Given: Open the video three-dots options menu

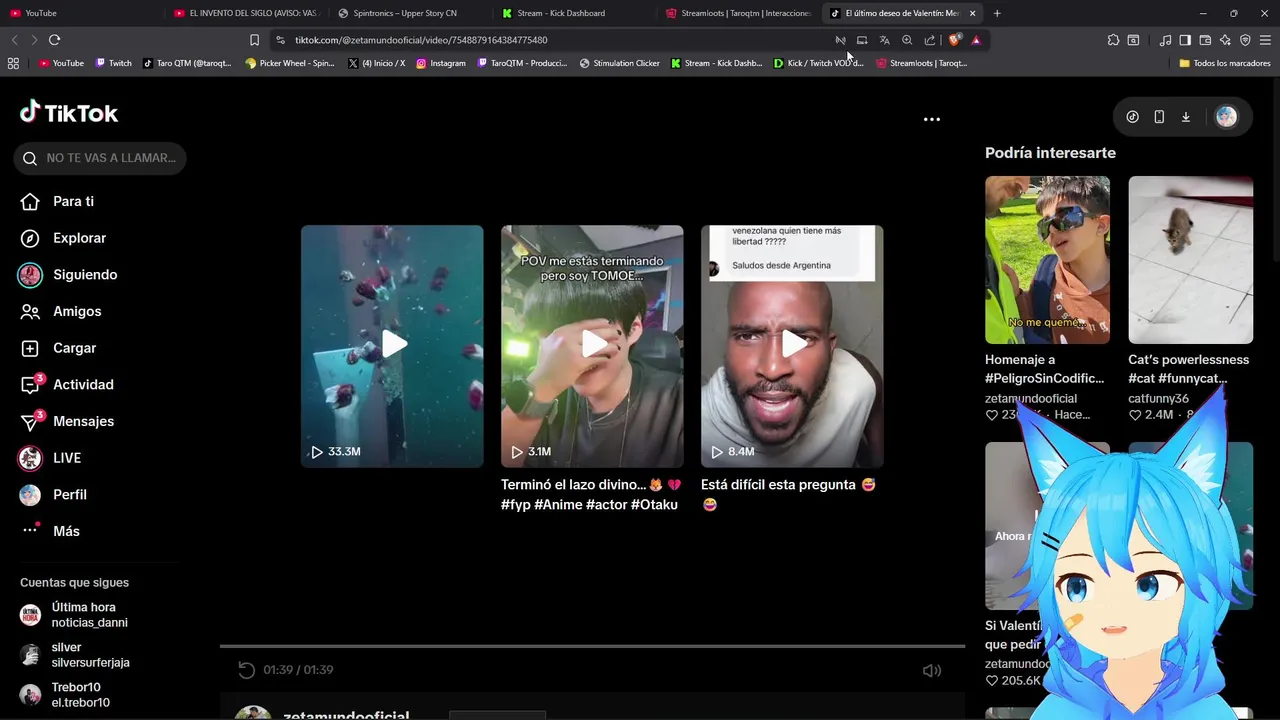Looking at the screenshot, I should pos(931,119).
